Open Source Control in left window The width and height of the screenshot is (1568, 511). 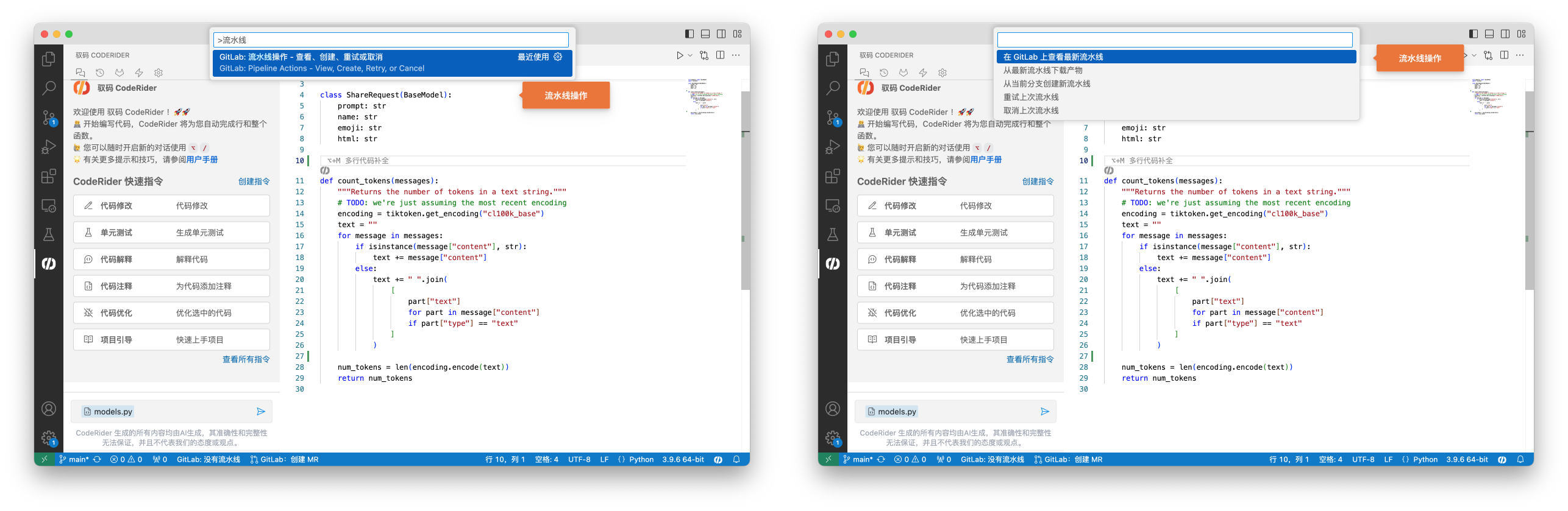(48, 118)
